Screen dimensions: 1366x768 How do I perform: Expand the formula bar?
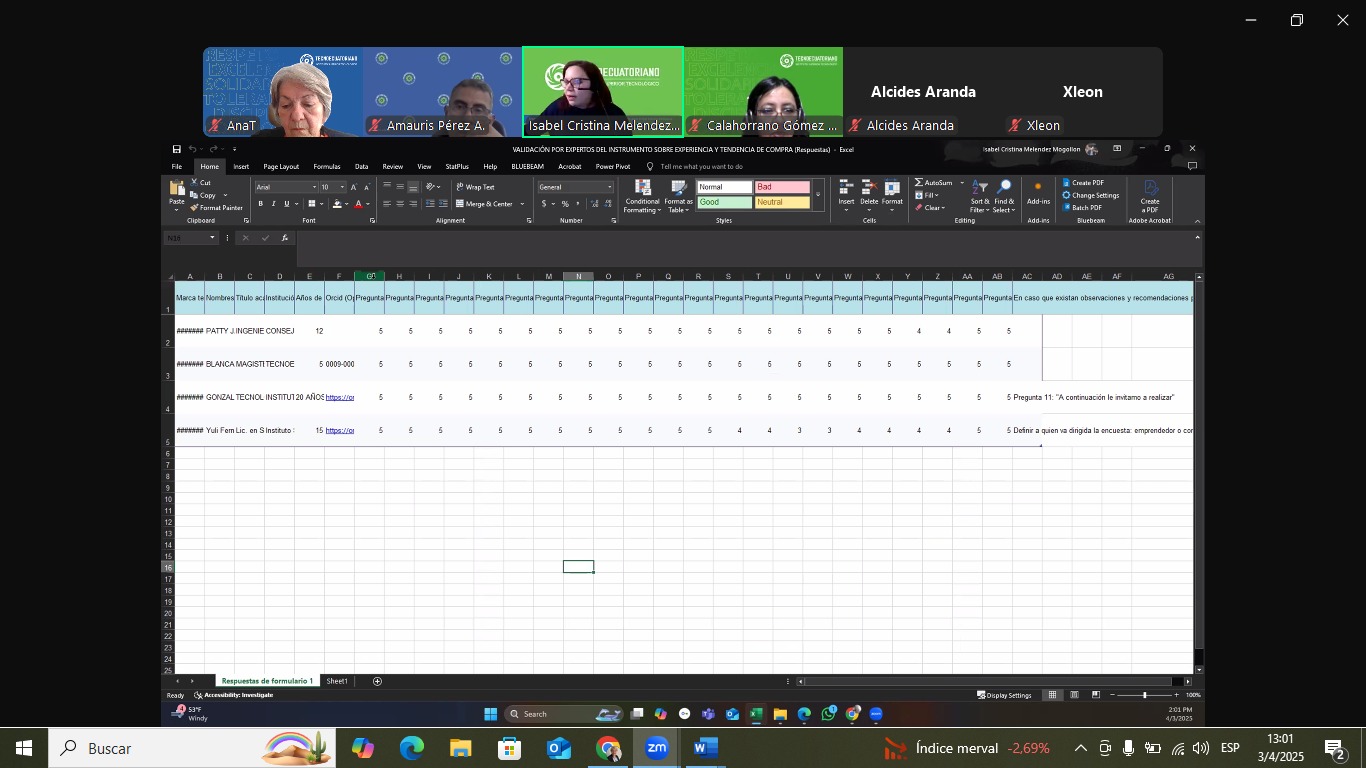1197,237
